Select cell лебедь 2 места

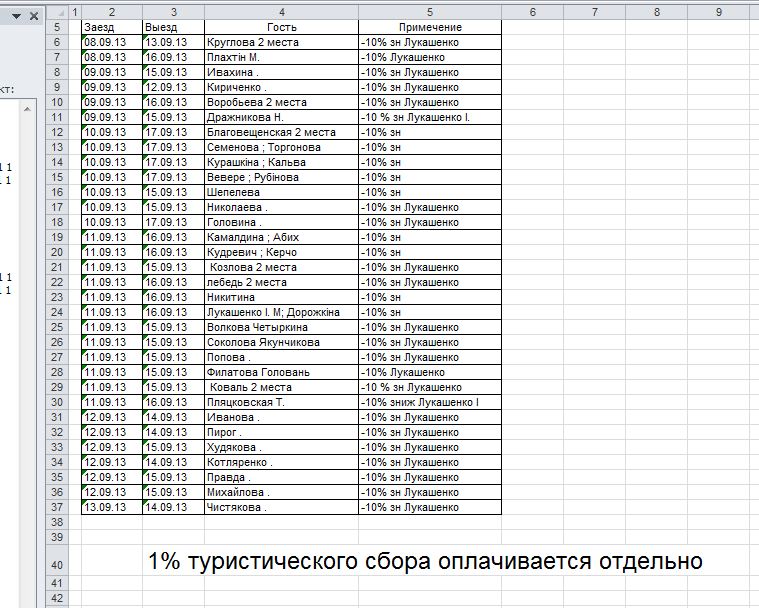pyautogui.click(x=282, y=282)
